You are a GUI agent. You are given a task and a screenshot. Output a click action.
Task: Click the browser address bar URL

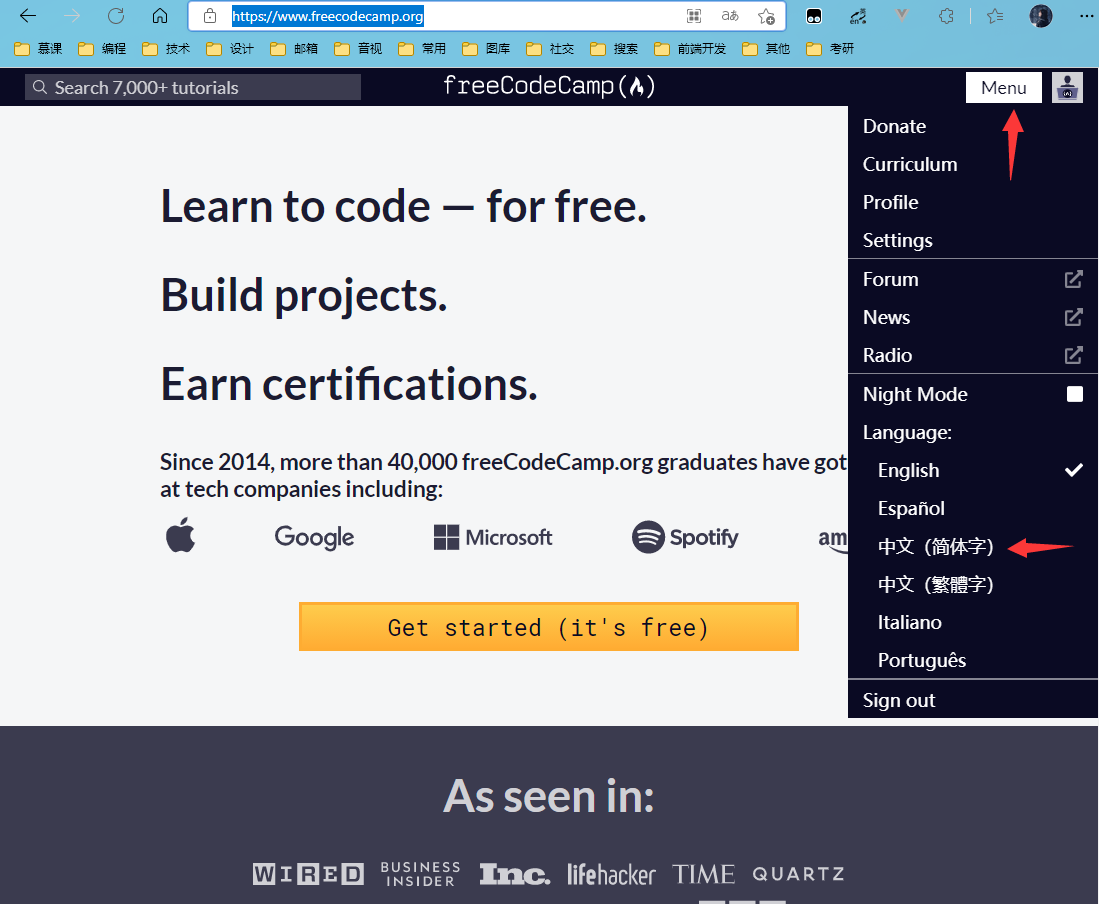pos(327,16)
